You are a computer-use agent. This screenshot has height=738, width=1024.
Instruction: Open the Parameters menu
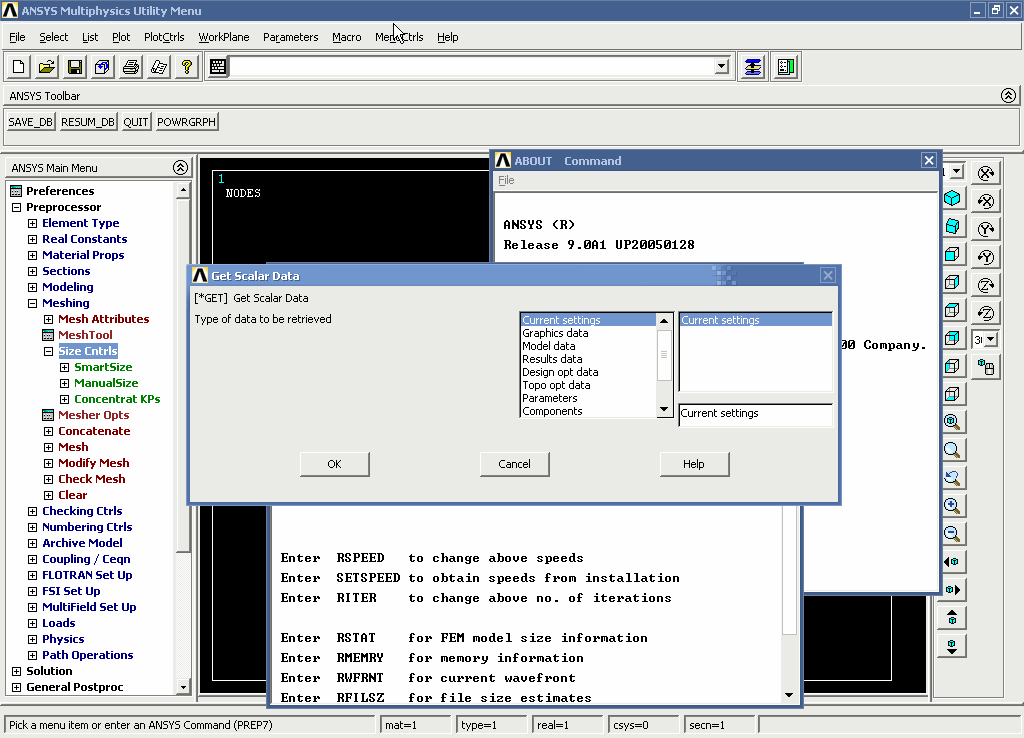click(291, 37)
